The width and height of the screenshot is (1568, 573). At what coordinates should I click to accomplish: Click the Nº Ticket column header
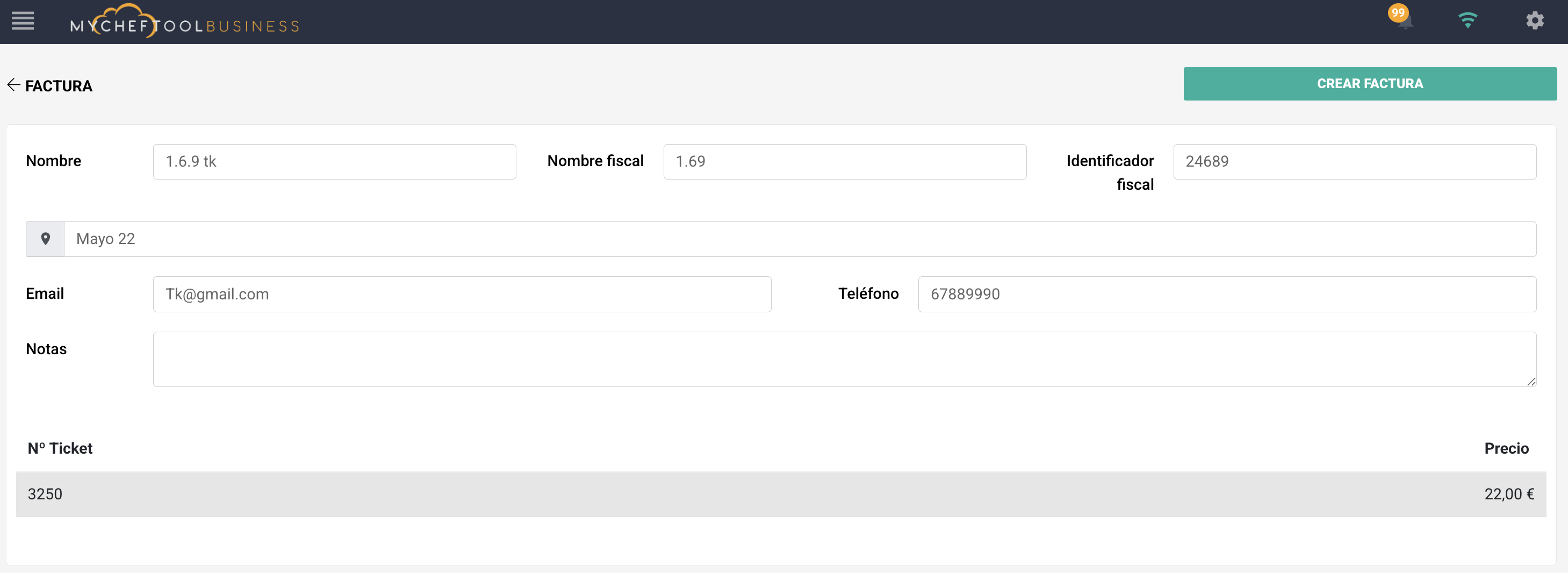click(x=60, y=448)
